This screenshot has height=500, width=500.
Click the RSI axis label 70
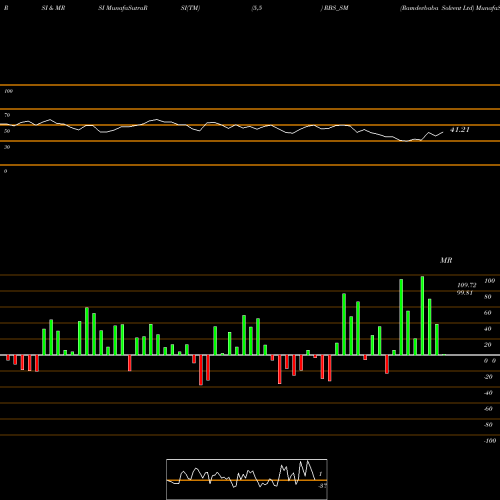coord(7,115)
